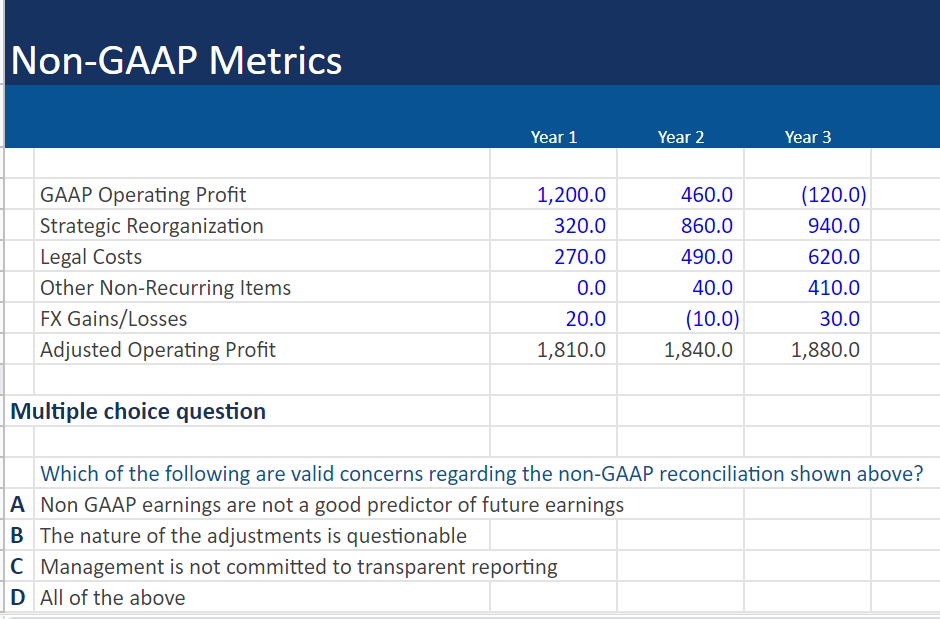
Task: Click Strategic Reorganization Year 3 value 940.0
Action: point(808,225)
